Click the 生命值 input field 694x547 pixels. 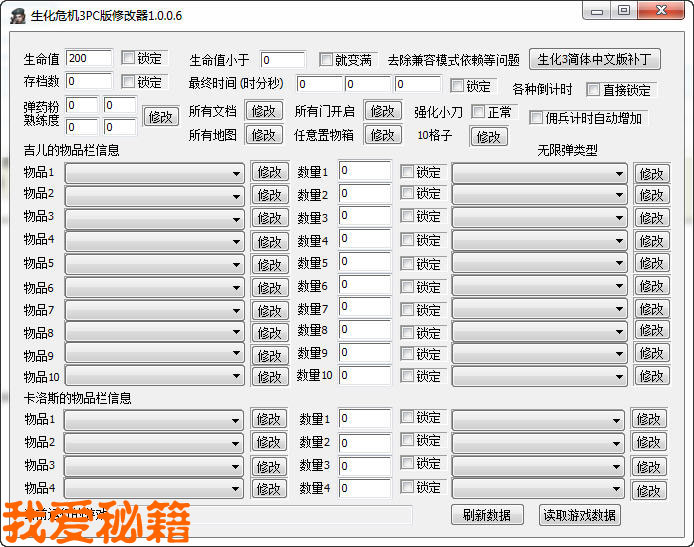89,58
